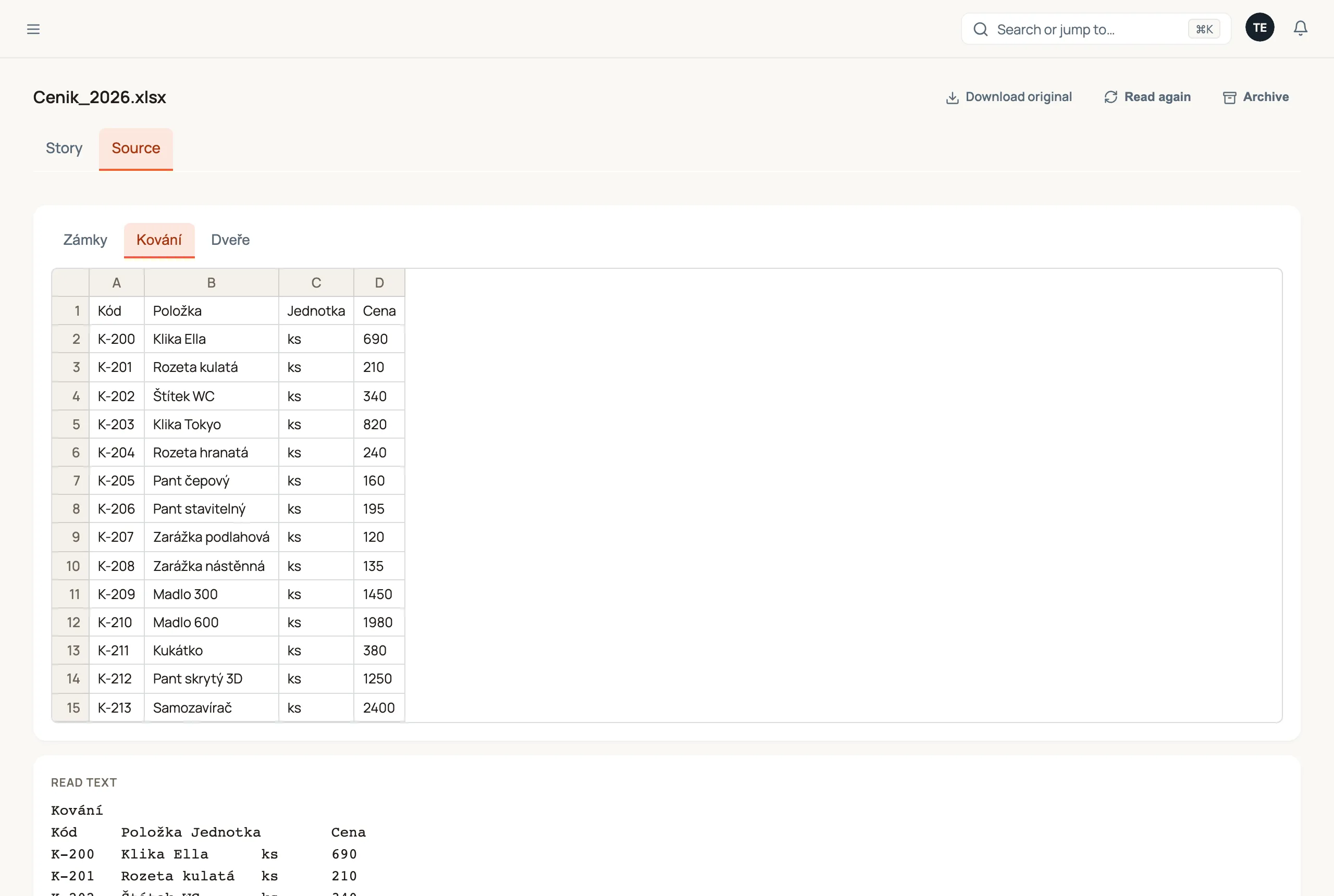The image size is (1334, 896).
Task: Click the cell 'Pant čepový'
Action: pos(212,481)
